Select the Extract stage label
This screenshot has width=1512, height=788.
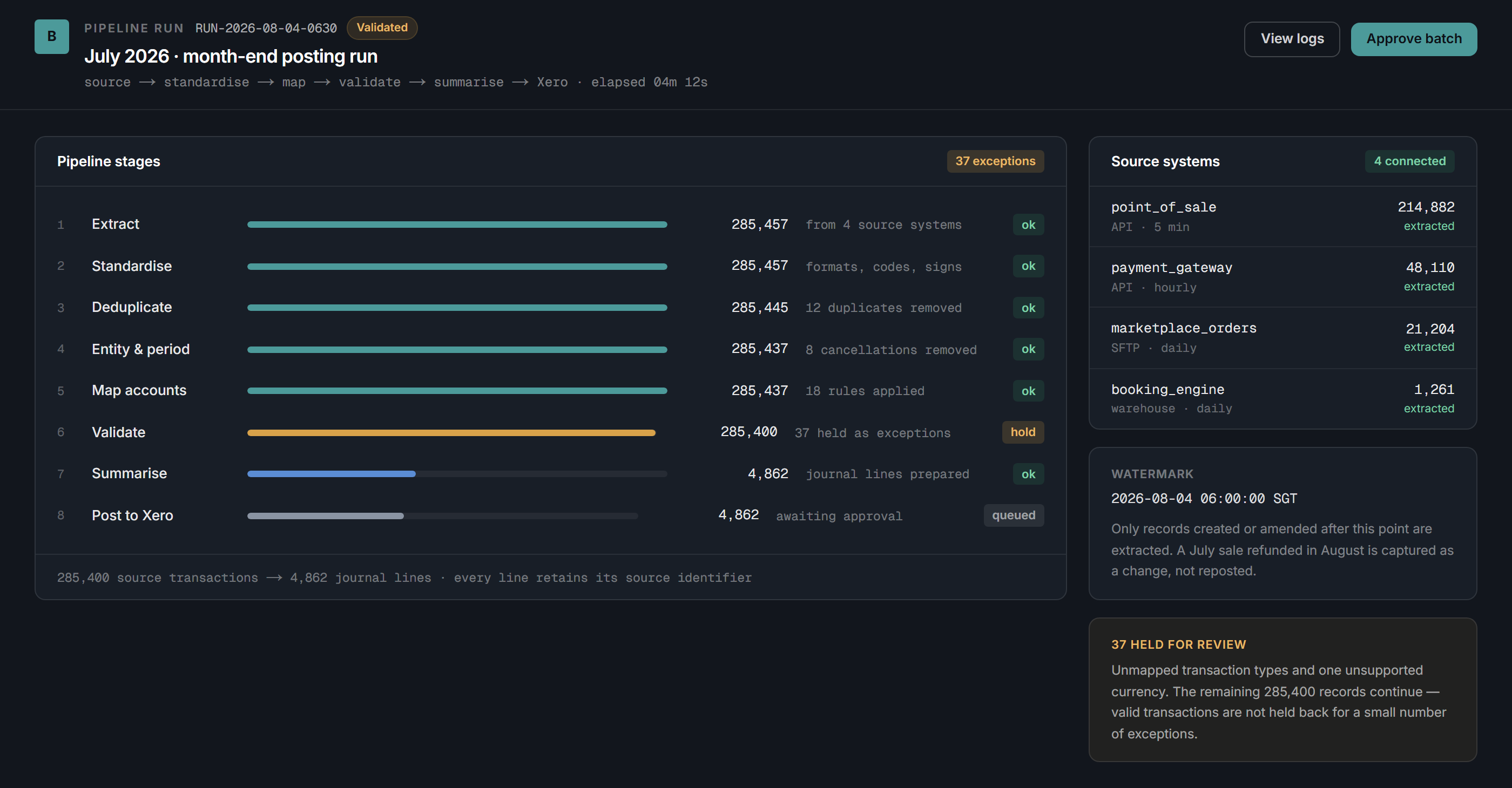click(x=116, y=224)
